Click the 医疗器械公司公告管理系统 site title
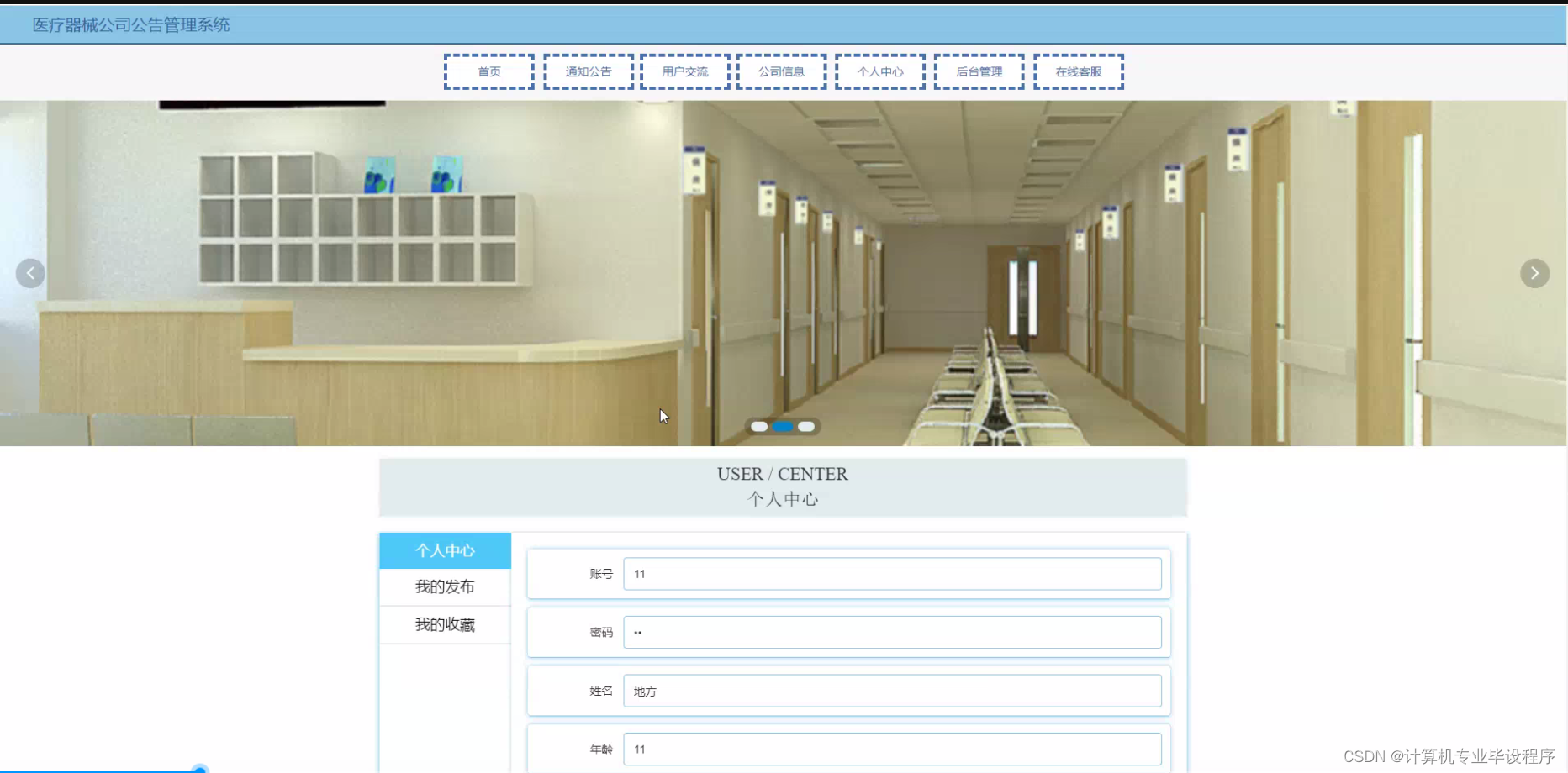Image resolution: width=1568 pixels, height=773 pixels. (131, 25)
